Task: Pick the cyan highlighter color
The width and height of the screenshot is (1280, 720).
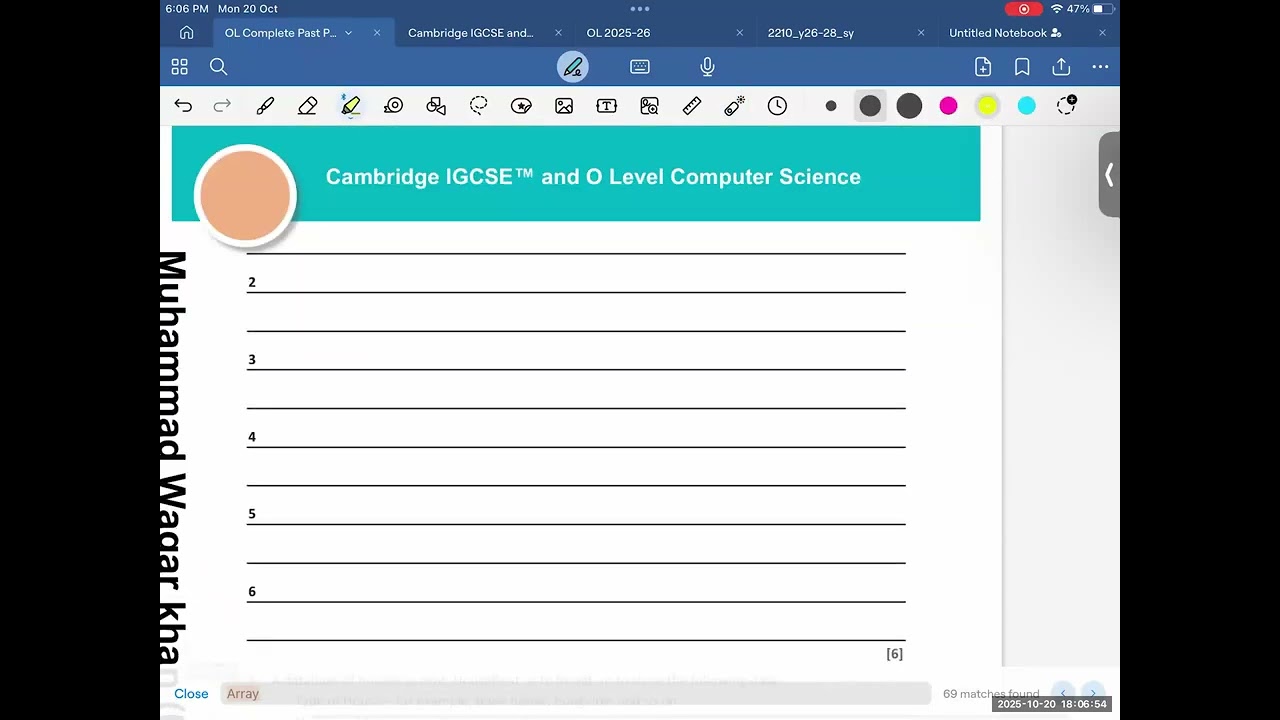Action: tap(1027, 106)
